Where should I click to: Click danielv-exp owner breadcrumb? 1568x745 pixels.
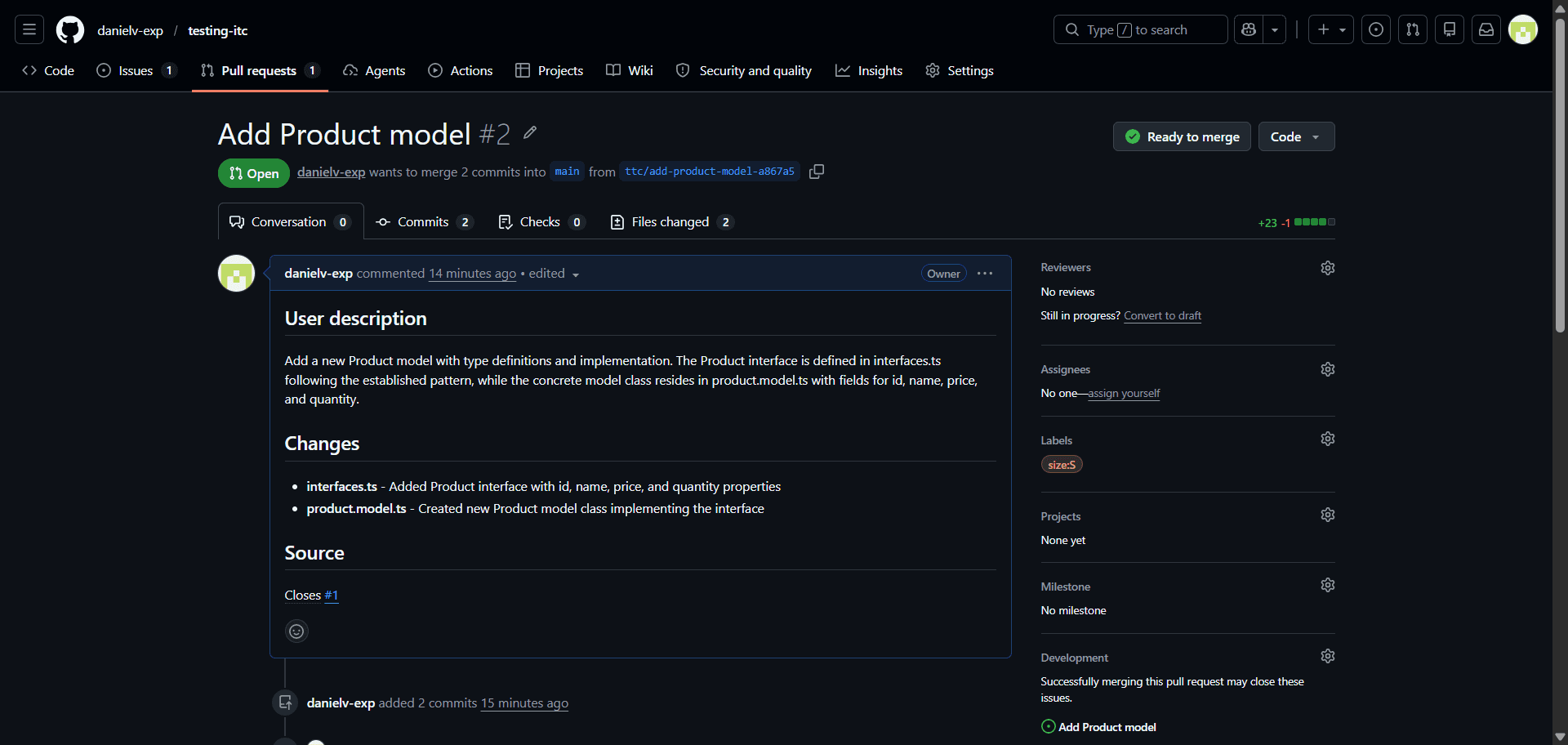[130, 30]
